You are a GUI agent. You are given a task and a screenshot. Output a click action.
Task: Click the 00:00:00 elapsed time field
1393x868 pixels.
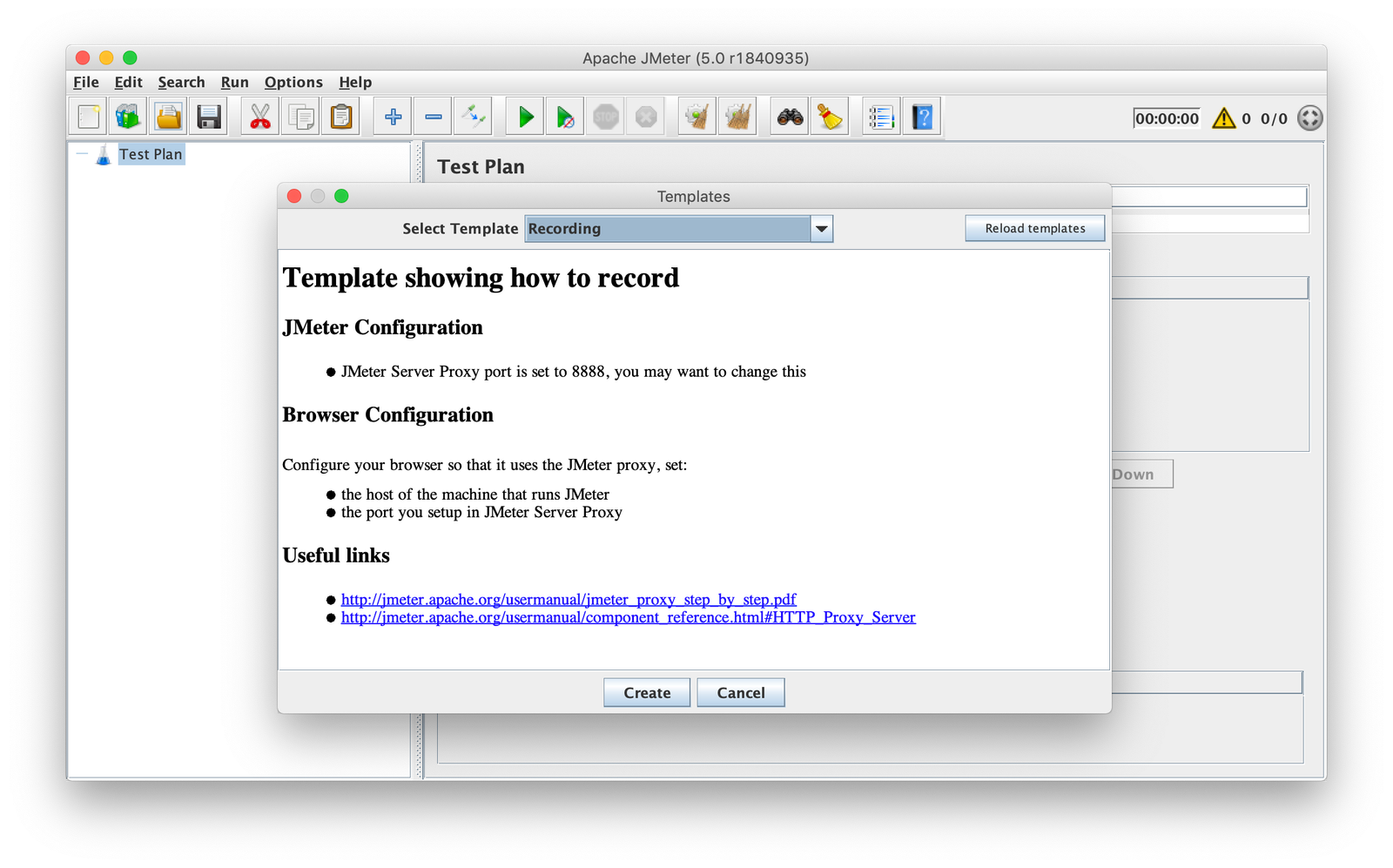(x=1167, y=118)
